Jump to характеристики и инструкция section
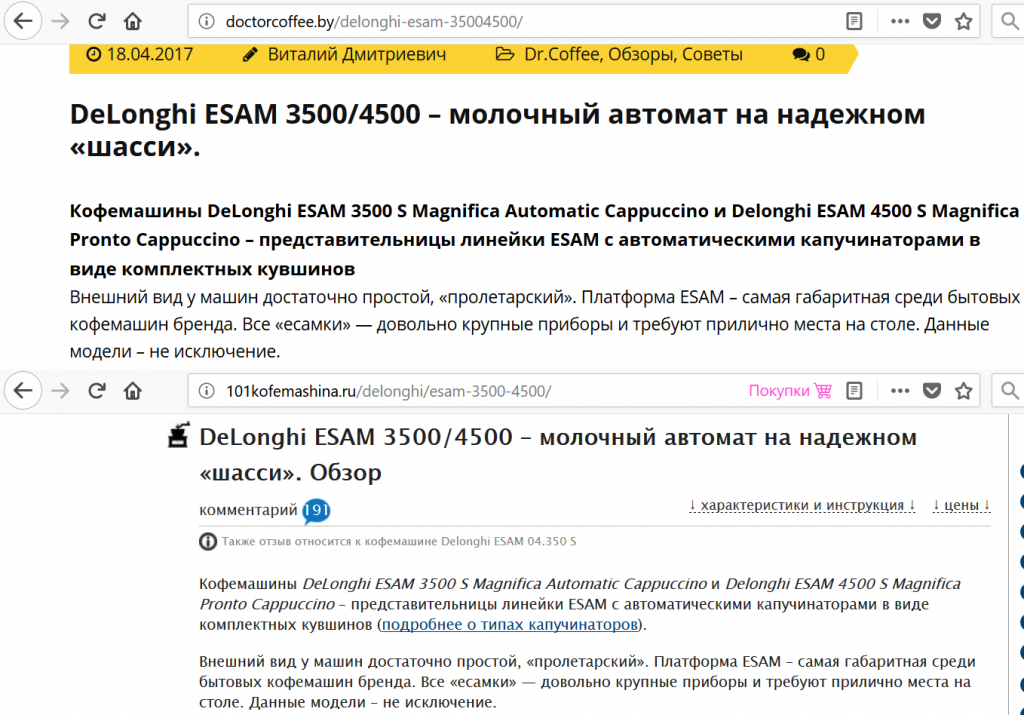This screenshot has height=715, width=1024. click(x=803, y=505)
